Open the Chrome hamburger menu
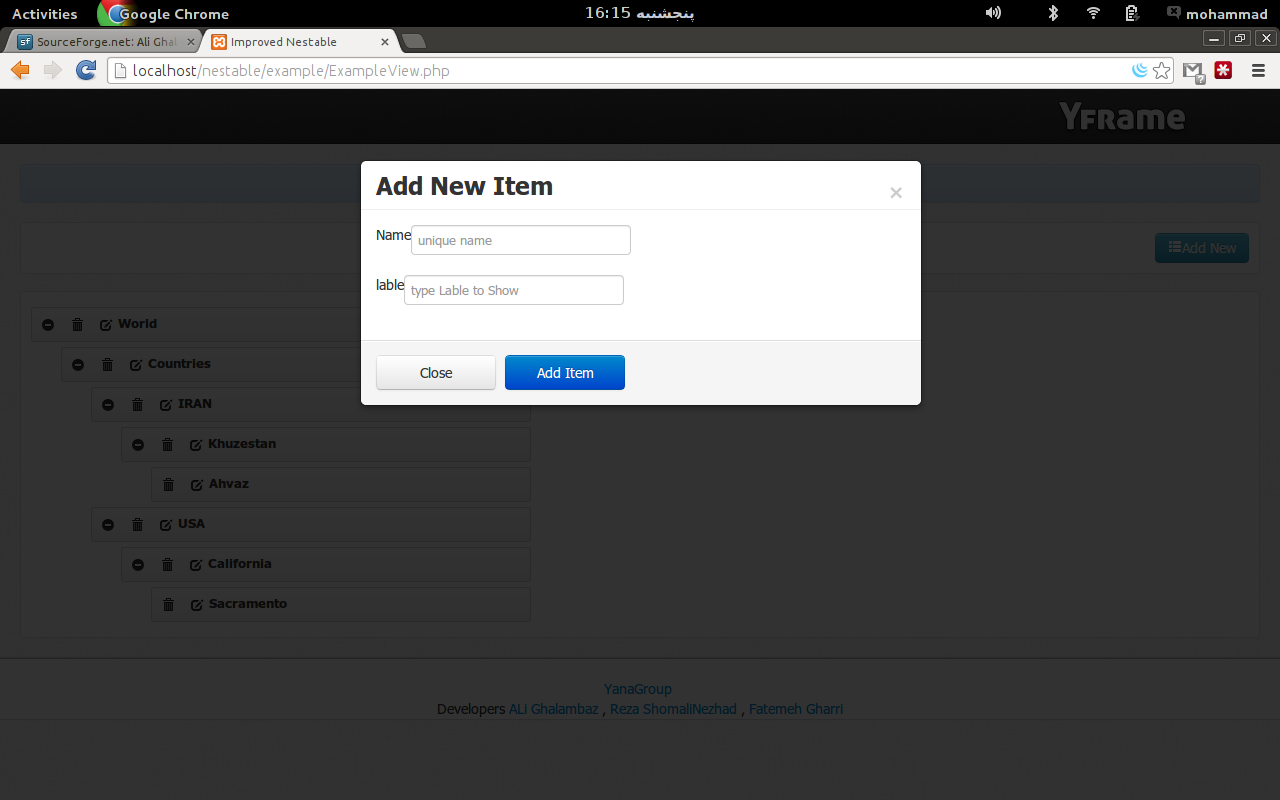This screenshot has height=800, width=1280. click(x=1258, y=71)
